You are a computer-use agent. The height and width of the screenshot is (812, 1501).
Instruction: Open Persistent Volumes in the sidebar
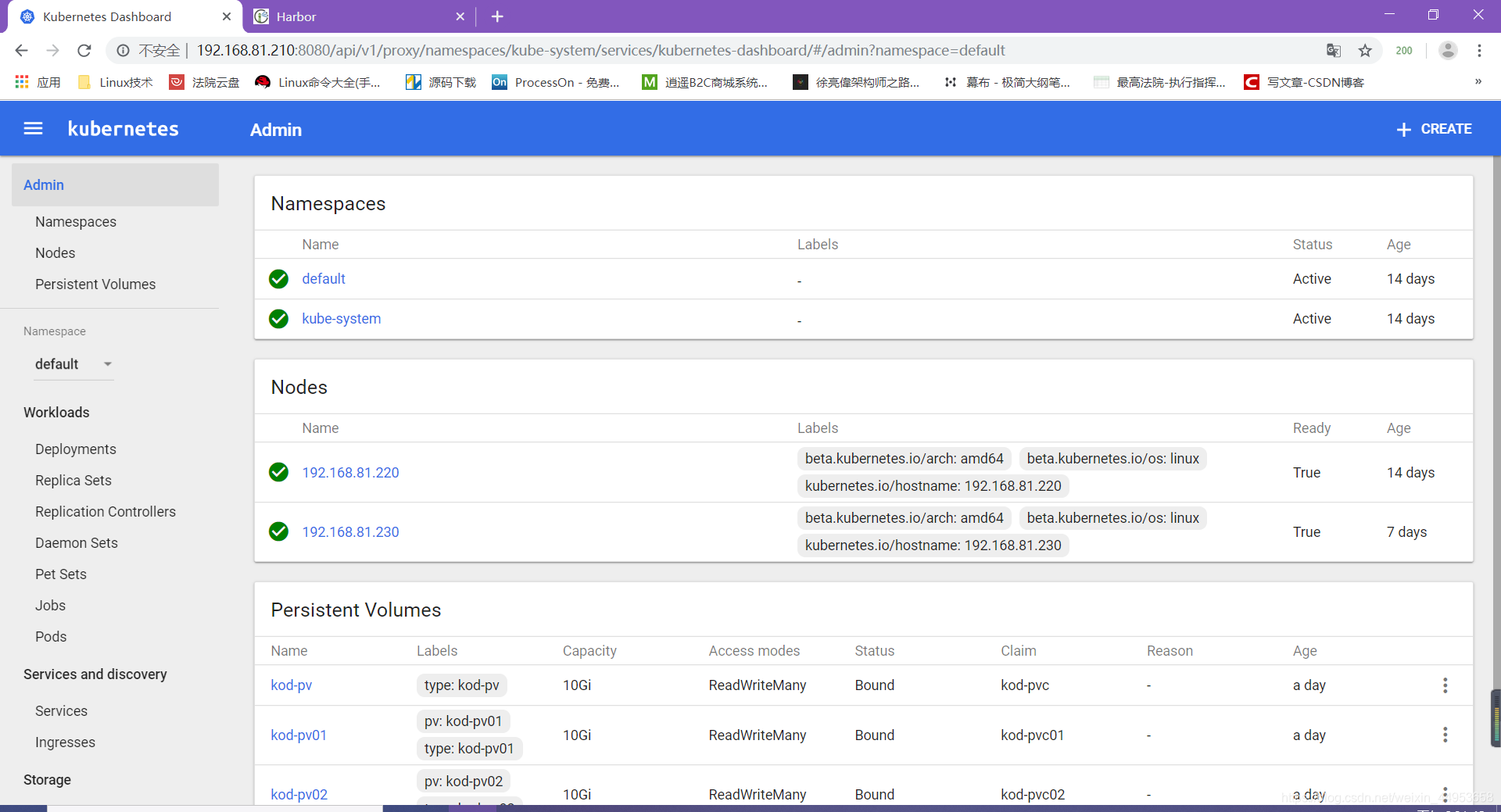(x=95, y=284)
